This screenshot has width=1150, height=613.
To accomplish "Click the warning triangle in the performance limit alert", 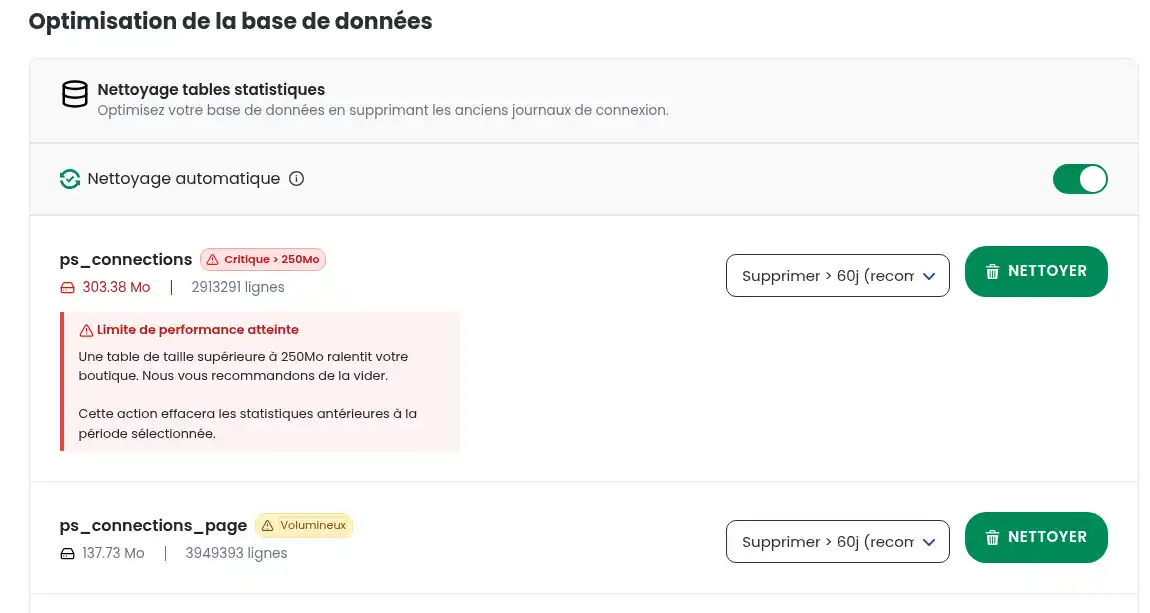I will point(86,330).
